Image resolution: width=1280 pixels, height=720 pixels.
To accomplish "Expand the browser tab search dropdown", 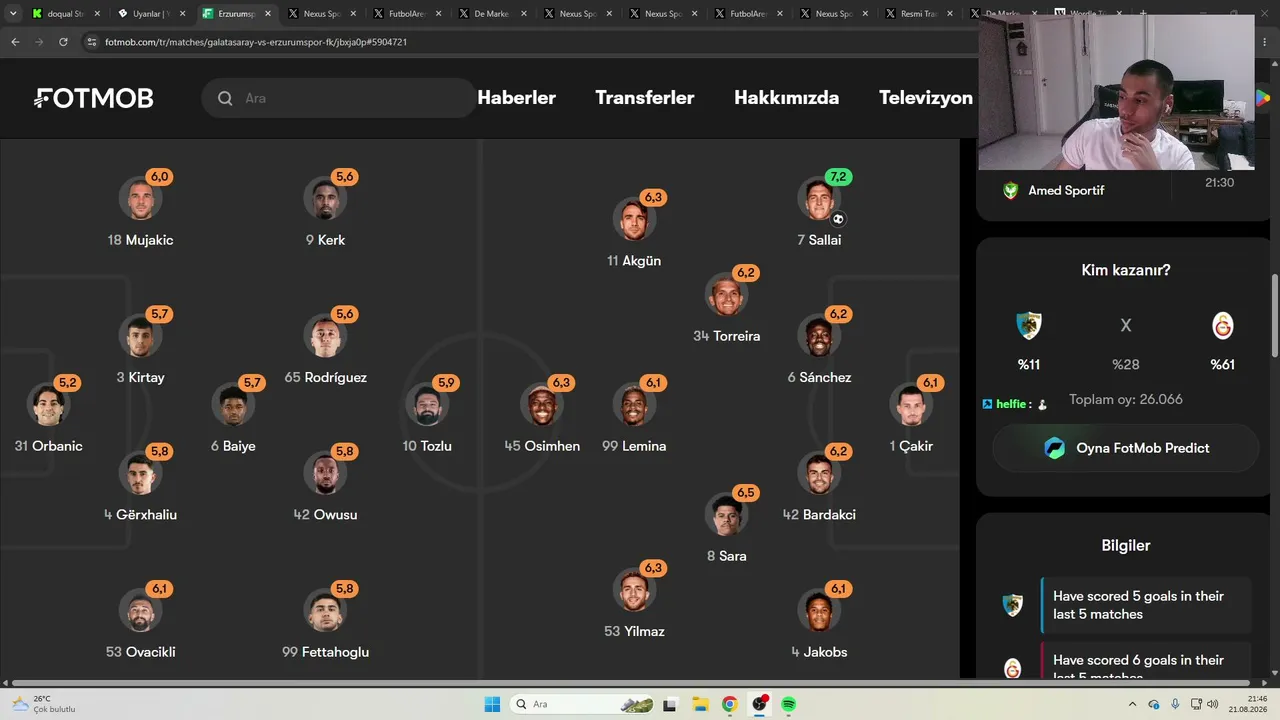I will click(x=13, y=14).
